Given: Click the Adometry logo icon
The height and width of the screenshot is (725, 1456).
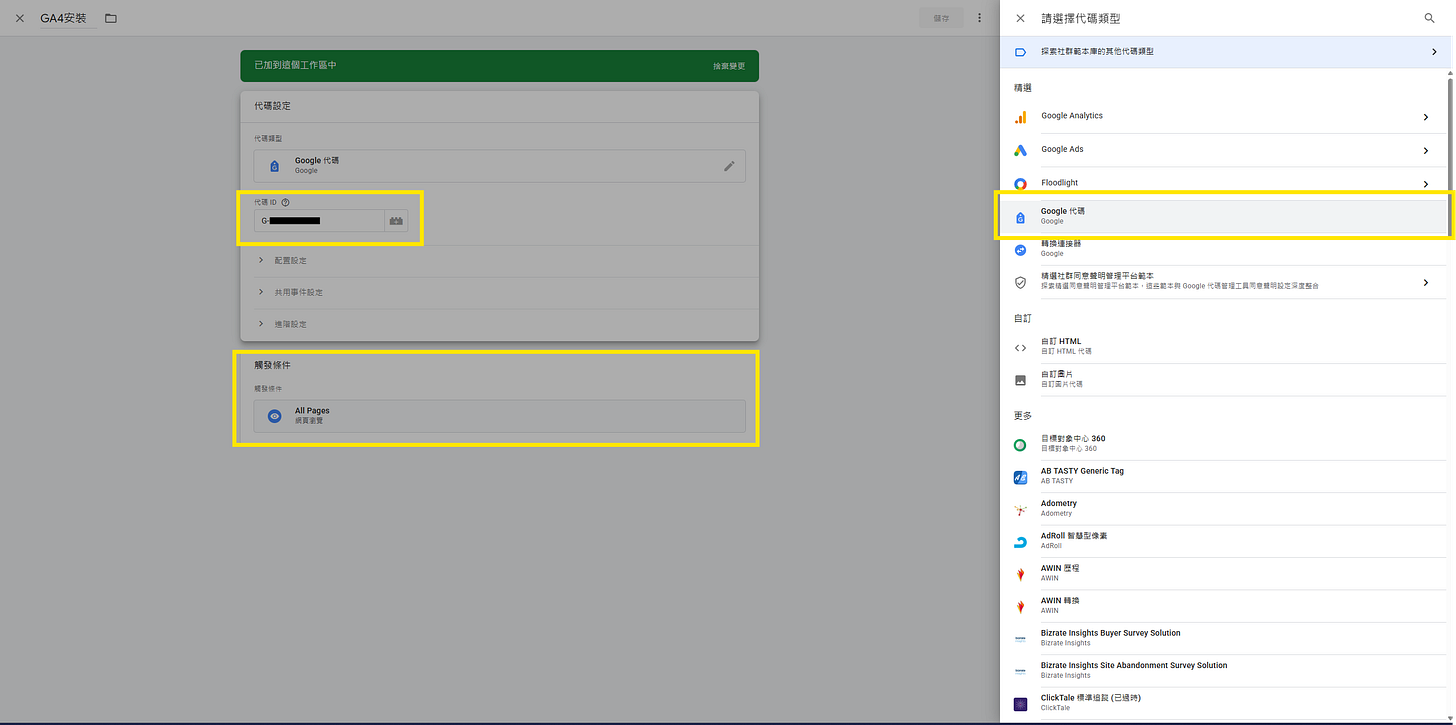Looking at the screenshot, I should (x=1020, y=510).
